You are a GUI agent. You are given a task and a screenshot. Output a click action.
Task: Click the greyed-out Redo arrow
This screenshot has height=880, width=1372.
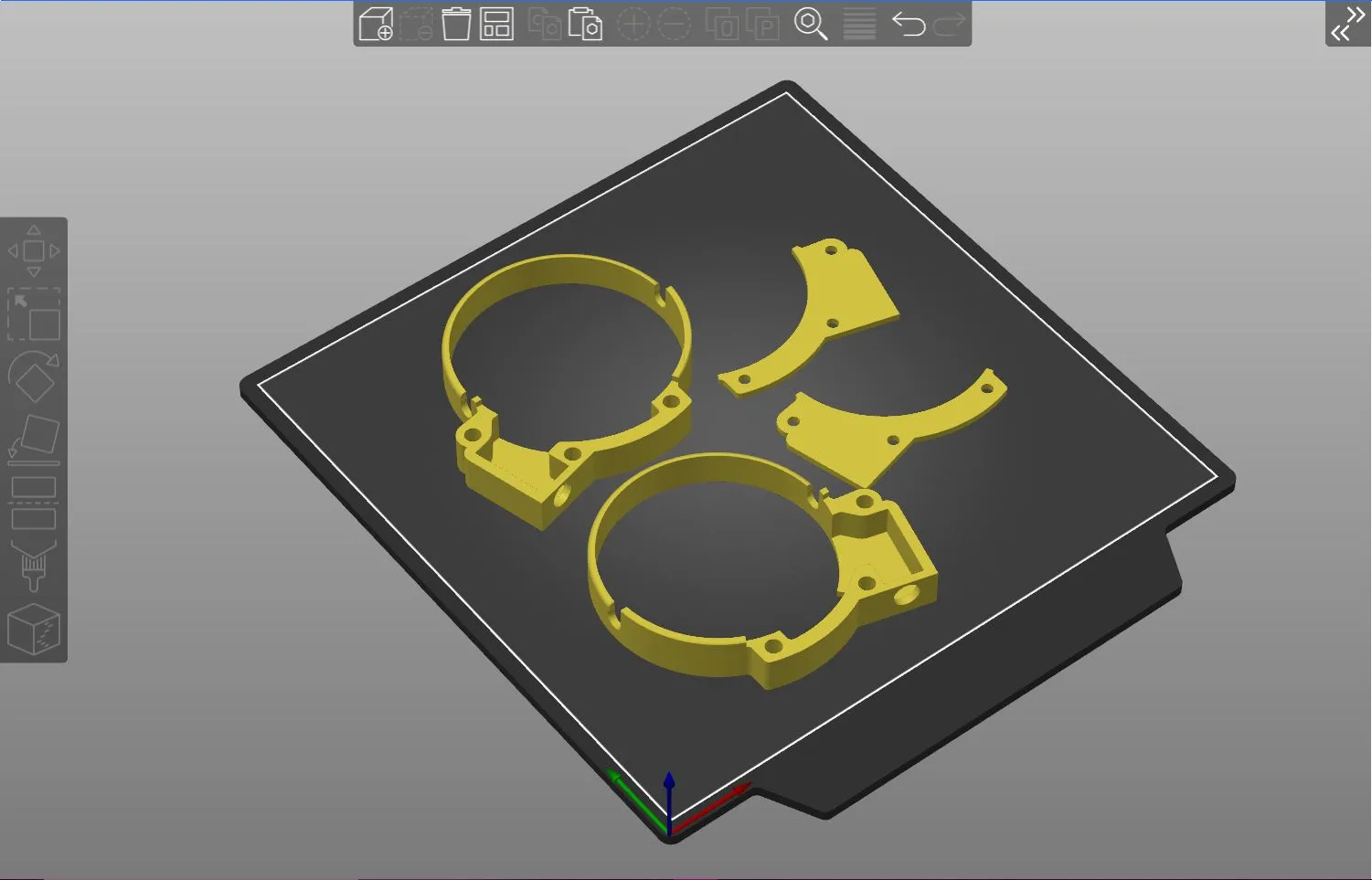950,23
